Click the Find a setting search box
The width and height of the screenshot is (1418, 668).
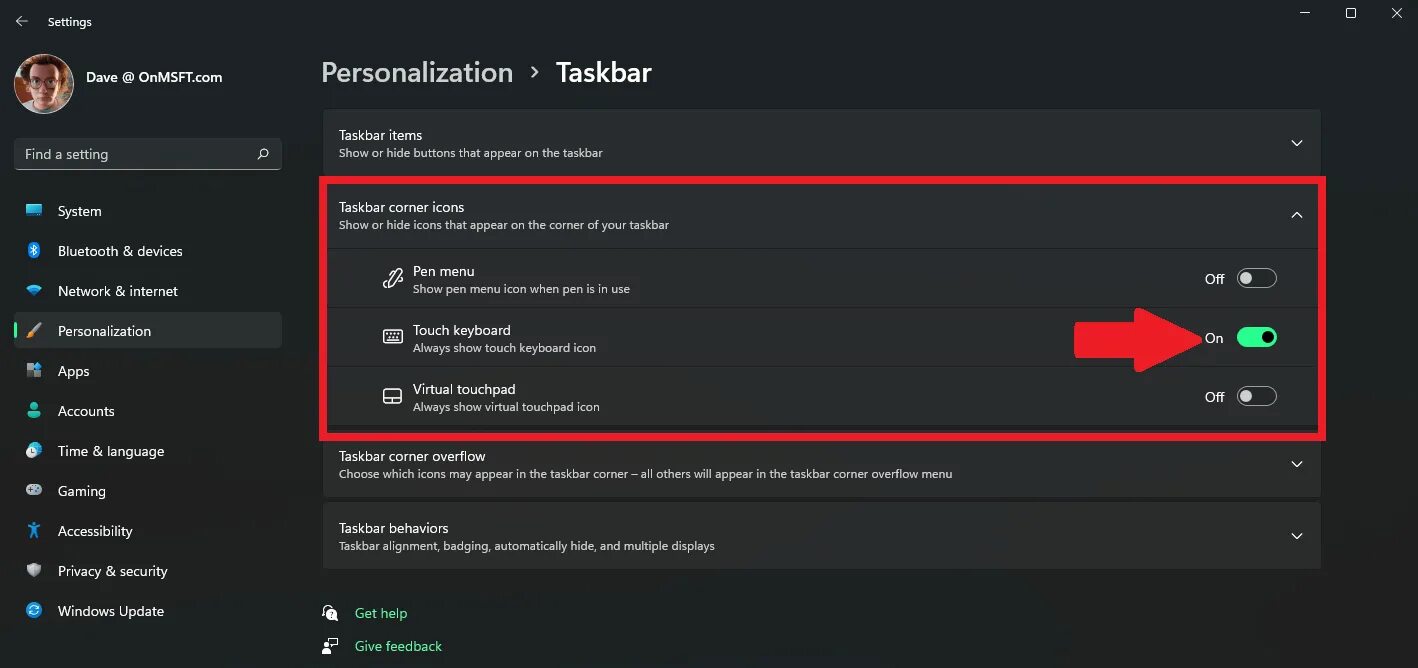coord(135,154)
